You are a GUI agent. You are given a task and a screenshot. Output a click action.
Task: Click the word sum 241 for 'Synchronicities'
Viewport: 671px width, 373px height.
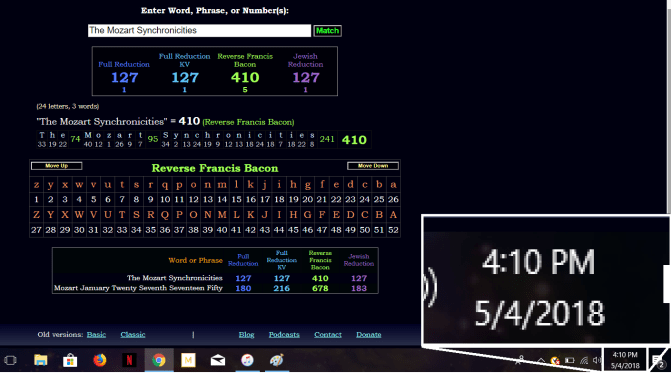click(x=327, y=139)
